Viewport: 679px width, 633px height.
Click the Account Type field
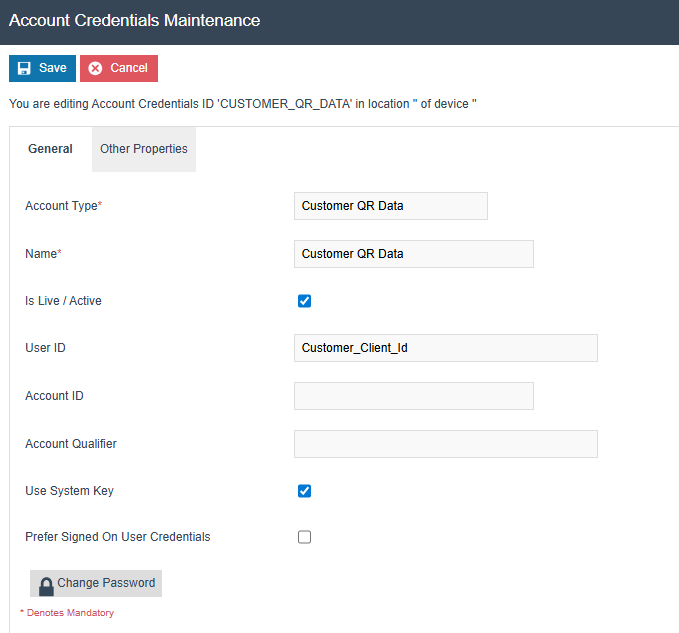[391, 206]
